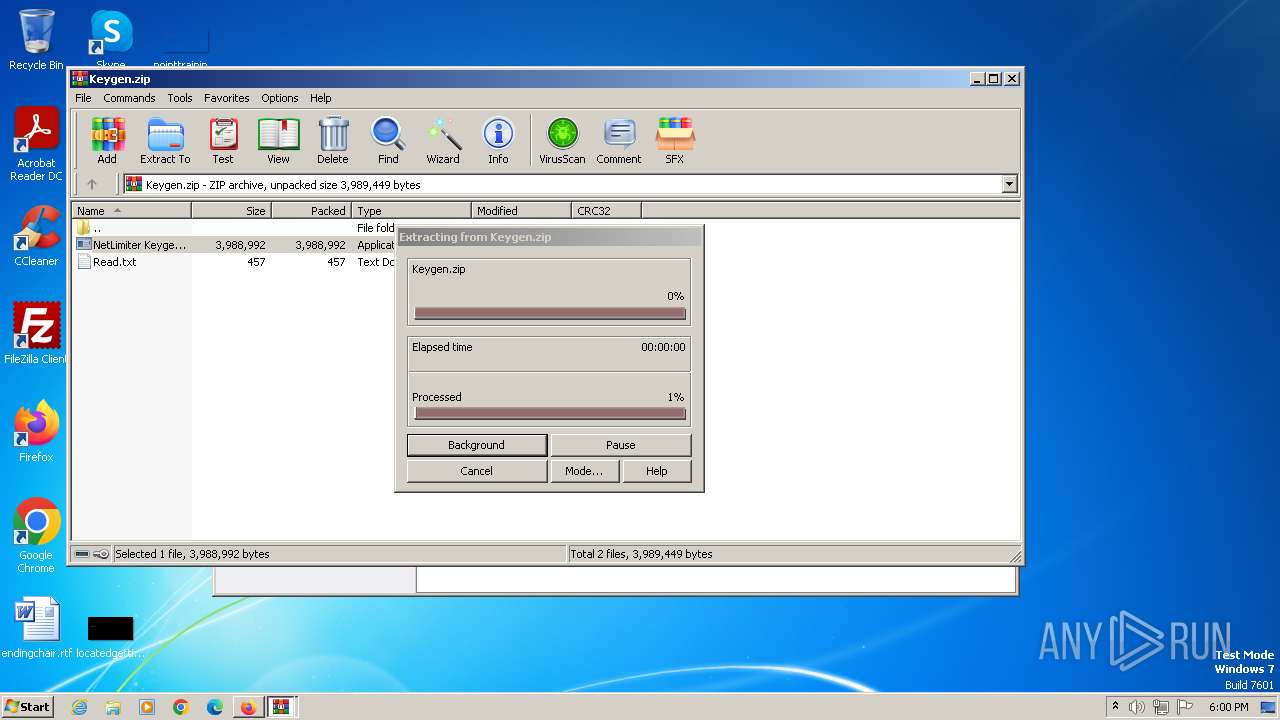Click the Action Center flag tray icon
The image size is (1280, 720).
tap(1186, 707)
